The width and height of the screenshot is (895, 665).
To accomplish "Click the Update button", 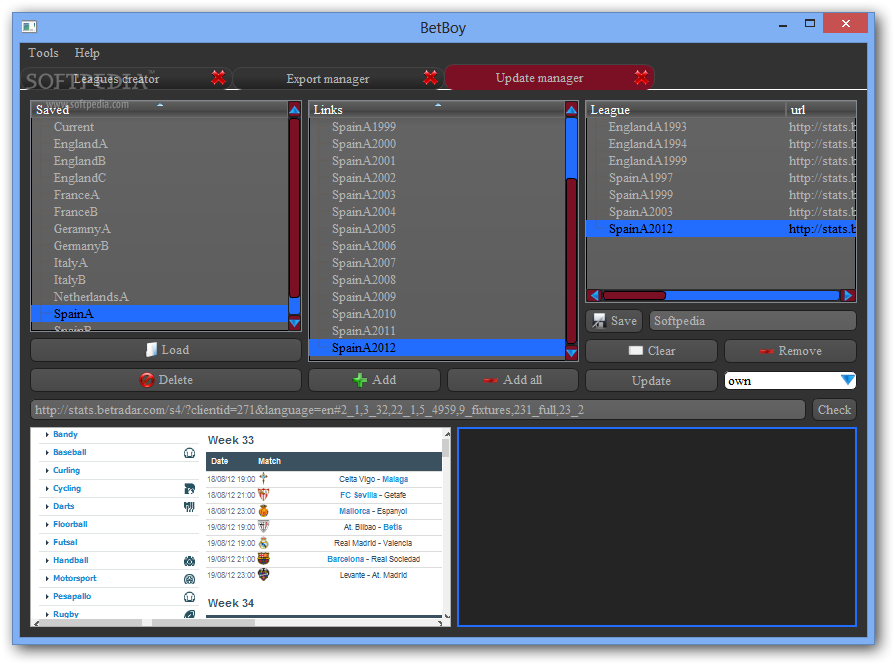I will [651, 381].
